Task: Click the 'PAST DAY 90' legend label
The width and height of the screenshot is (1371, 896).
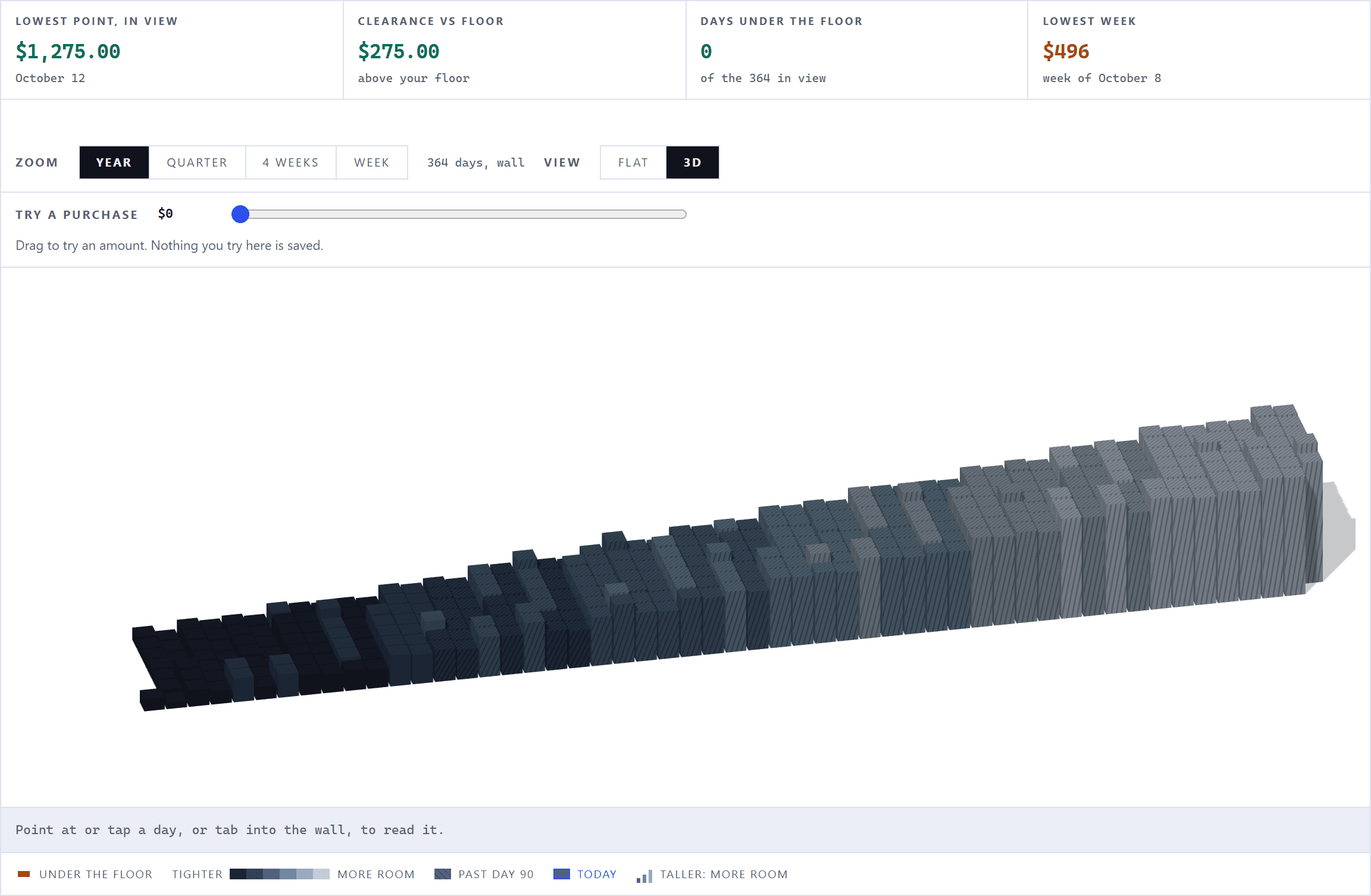Action: click(496, 874)
